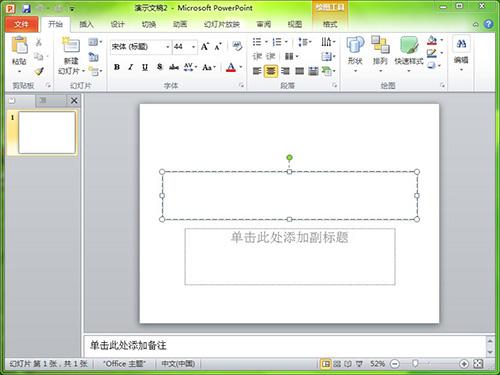Toggle strikethrough formatting

click(173, 67)
